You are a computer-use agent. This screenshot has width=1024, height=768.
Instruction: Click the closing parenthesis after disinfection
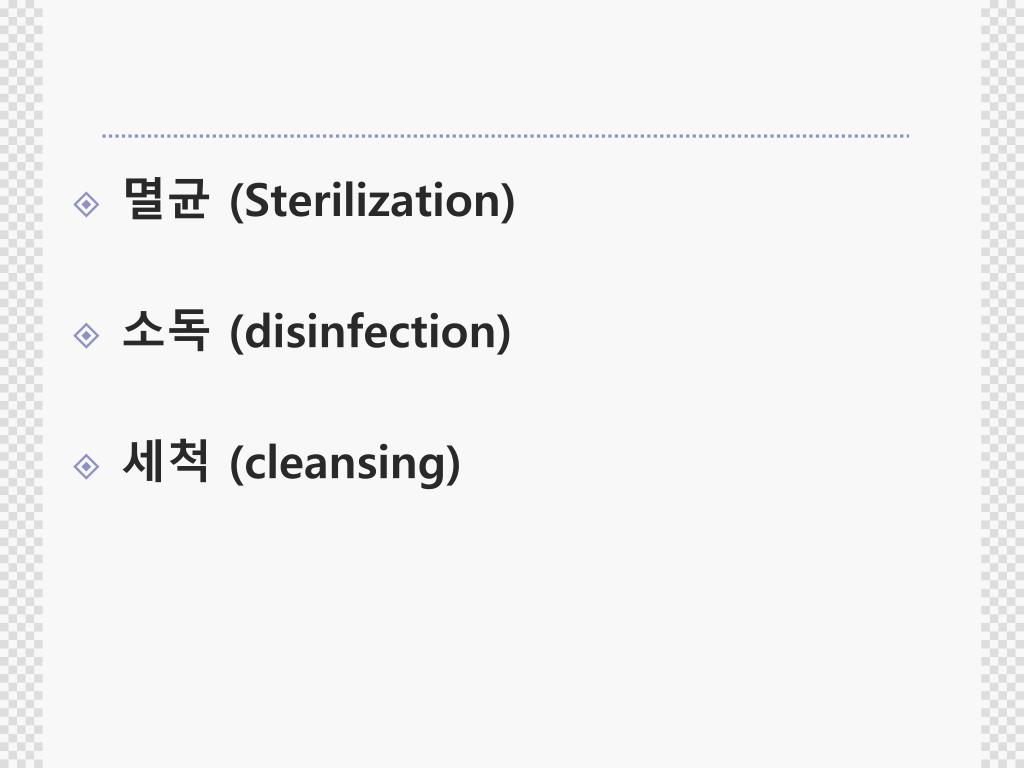point(504,332)
